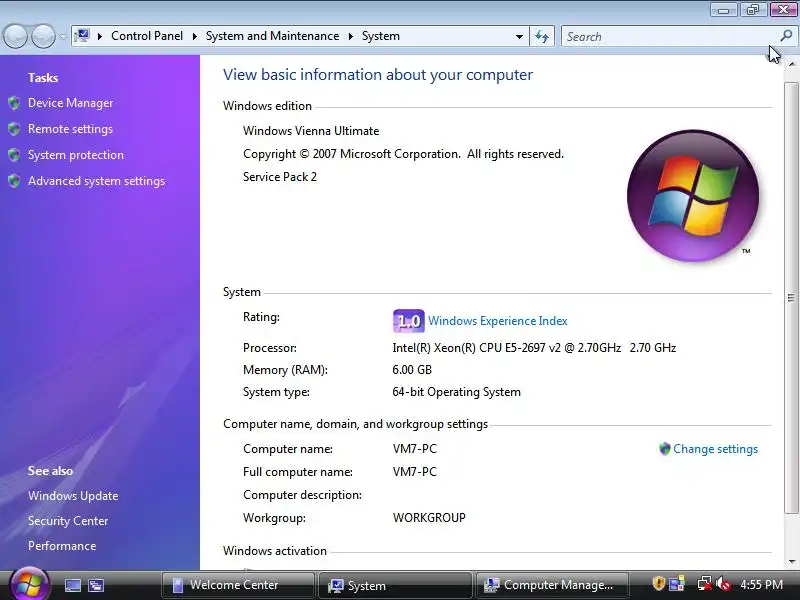Viewport: 800px width, 600px height.
Task: Focus the Search input field
Action: point(668,37)
